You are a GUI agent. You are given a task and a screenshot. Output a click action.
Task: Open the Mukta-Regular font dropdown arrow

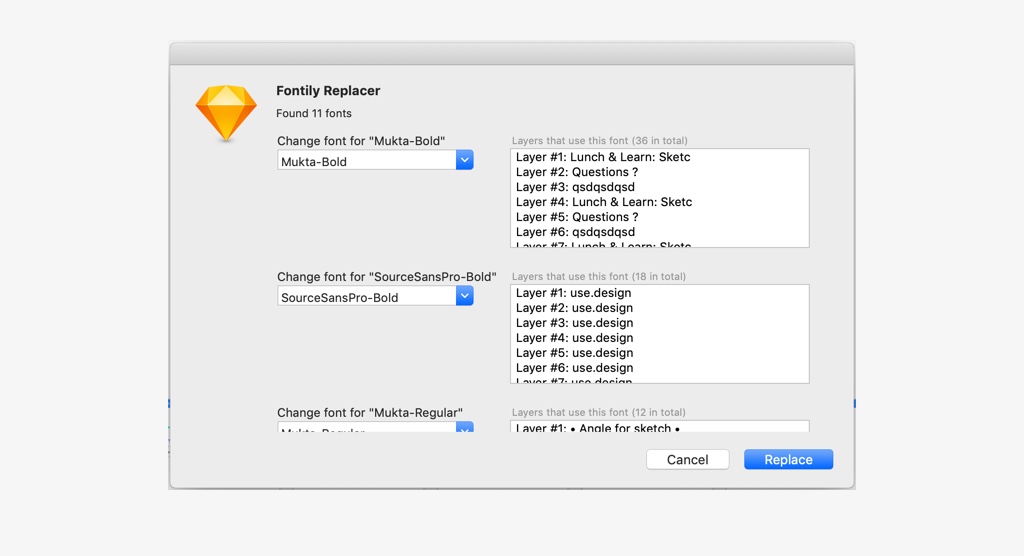click(x=464, y=427)
